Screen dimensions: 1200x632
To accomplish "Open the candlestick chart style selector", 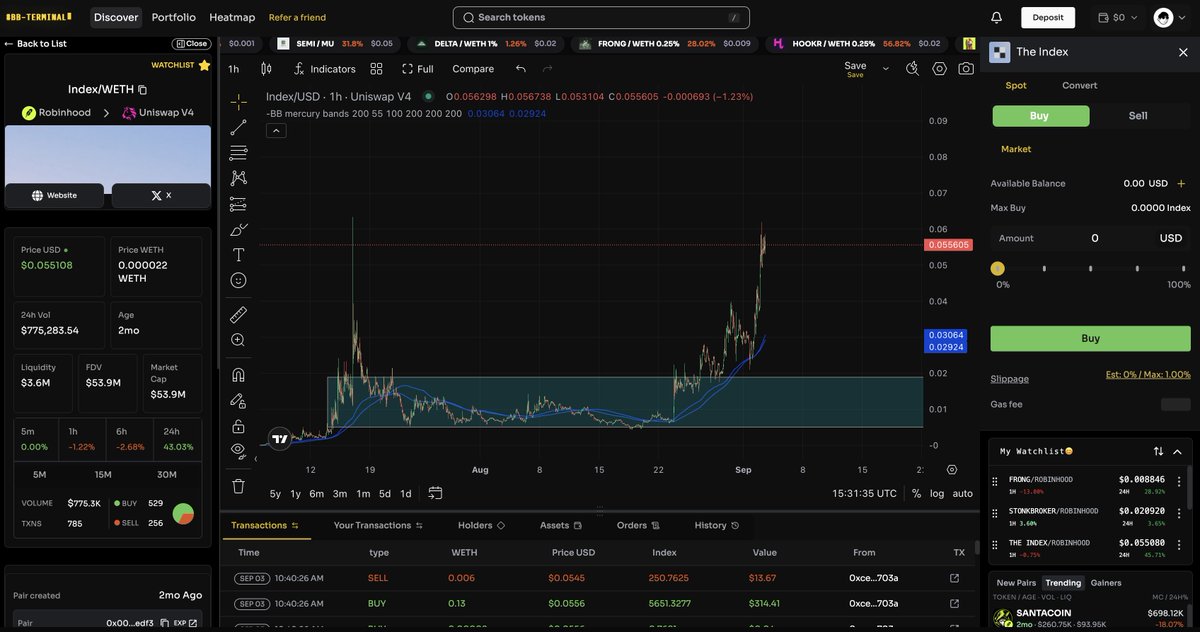I will (x=266, y=69).
